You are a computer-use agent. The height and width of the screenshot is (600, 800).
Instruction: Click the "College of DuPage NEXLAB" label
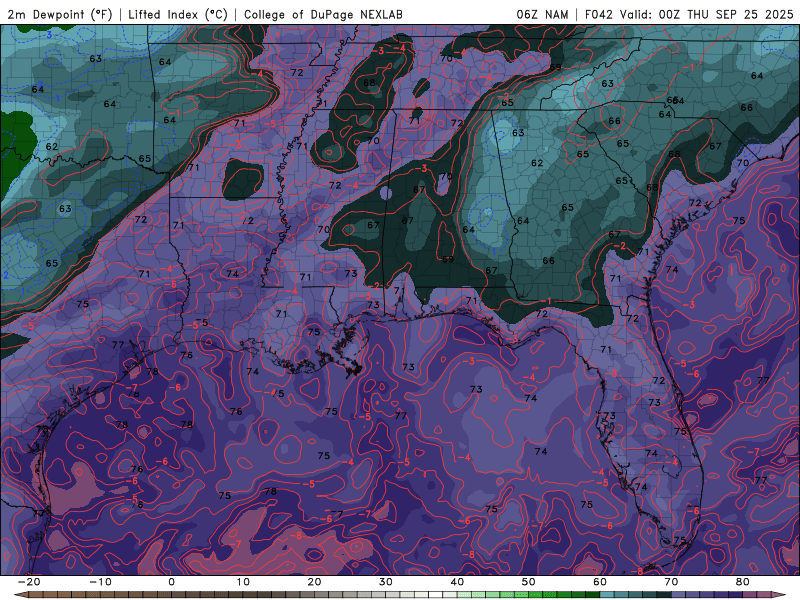pyautogui.click(x=323, y=14)
